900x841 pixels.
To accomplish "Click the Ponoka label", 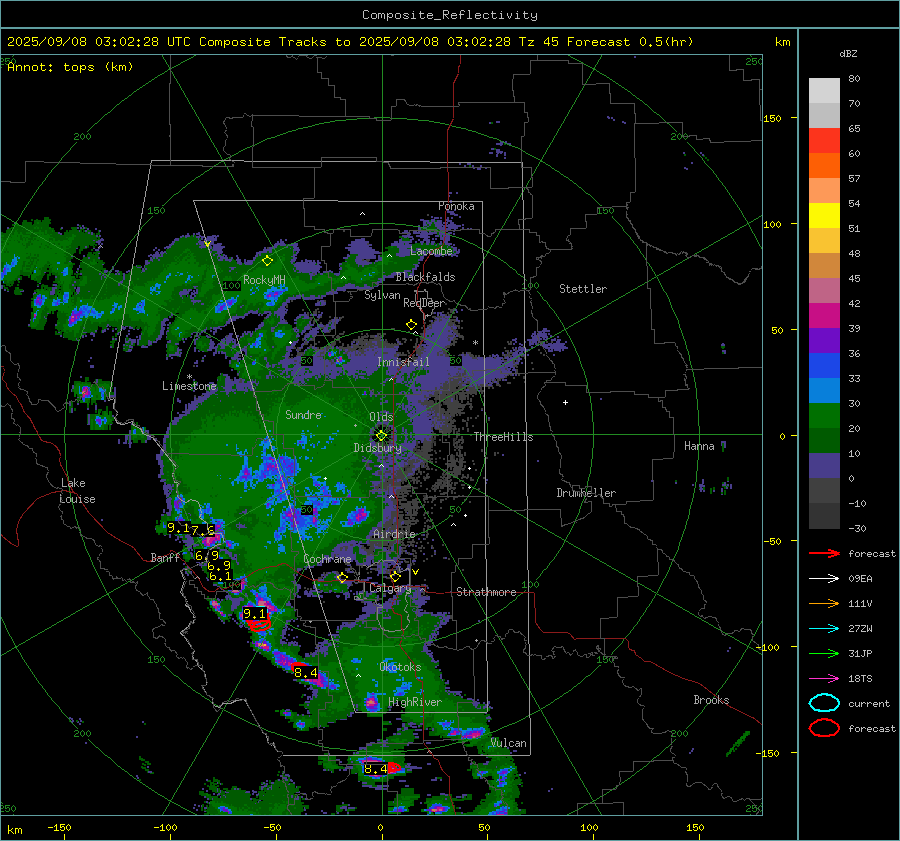I will [x=456, y=206].
